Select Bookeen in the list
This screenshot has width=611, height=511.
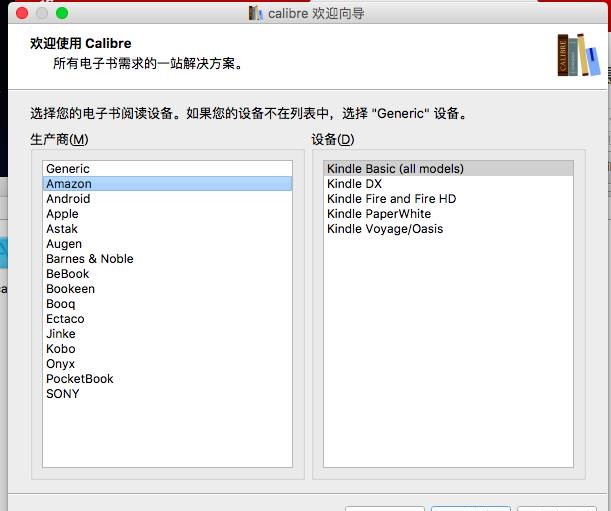pos(167,289)
